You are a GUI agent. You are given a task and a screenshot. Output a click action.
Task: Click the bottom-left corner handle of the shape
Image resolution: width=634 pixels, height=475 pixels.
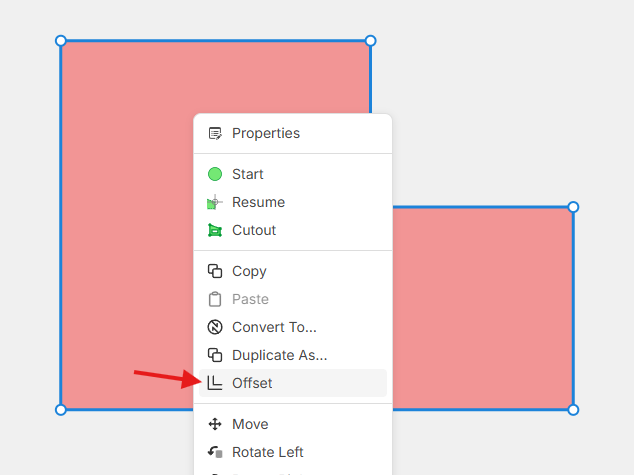(61, 409)
